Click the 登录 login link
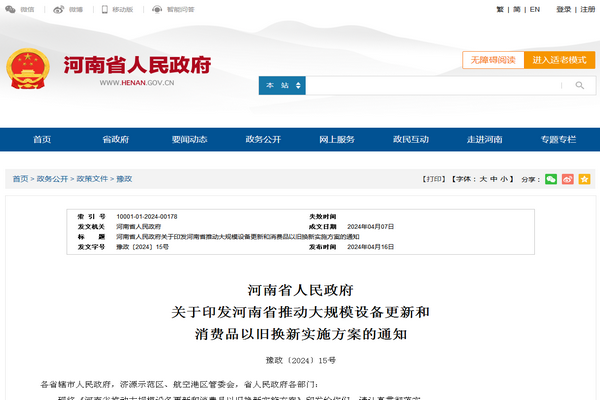 pyautogui.click(x=563, y=9)
